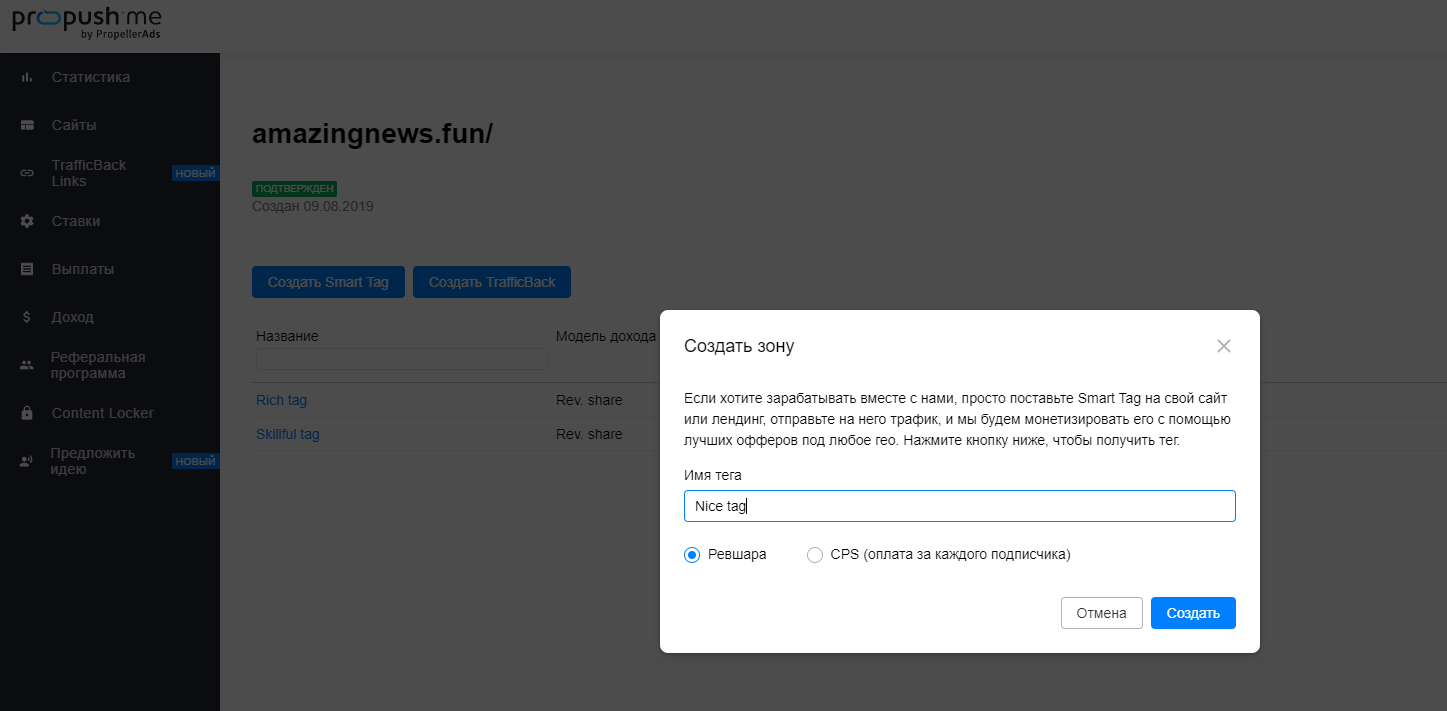The width and height of the screenshot is (1447, 711).
Task: Open the Rich tag link
Action: tap(281, 400)
